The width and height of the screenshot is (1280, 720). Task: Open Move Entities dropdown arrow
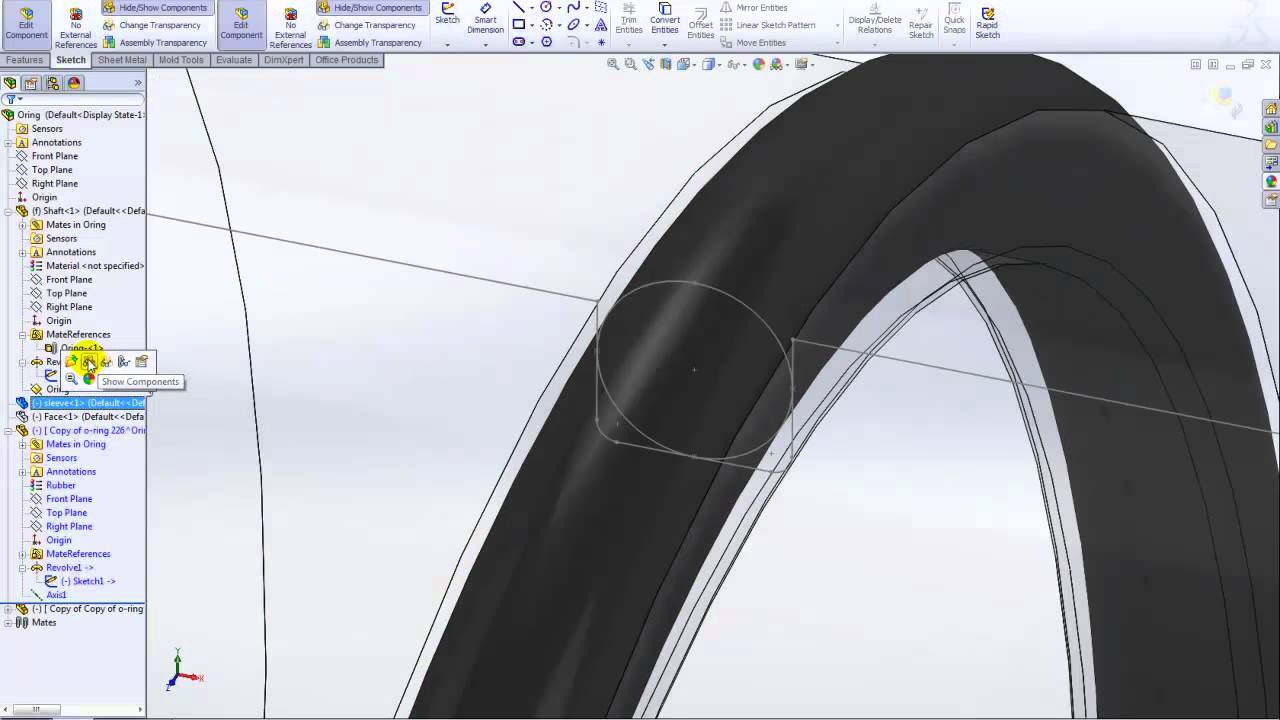coord(837,43)
